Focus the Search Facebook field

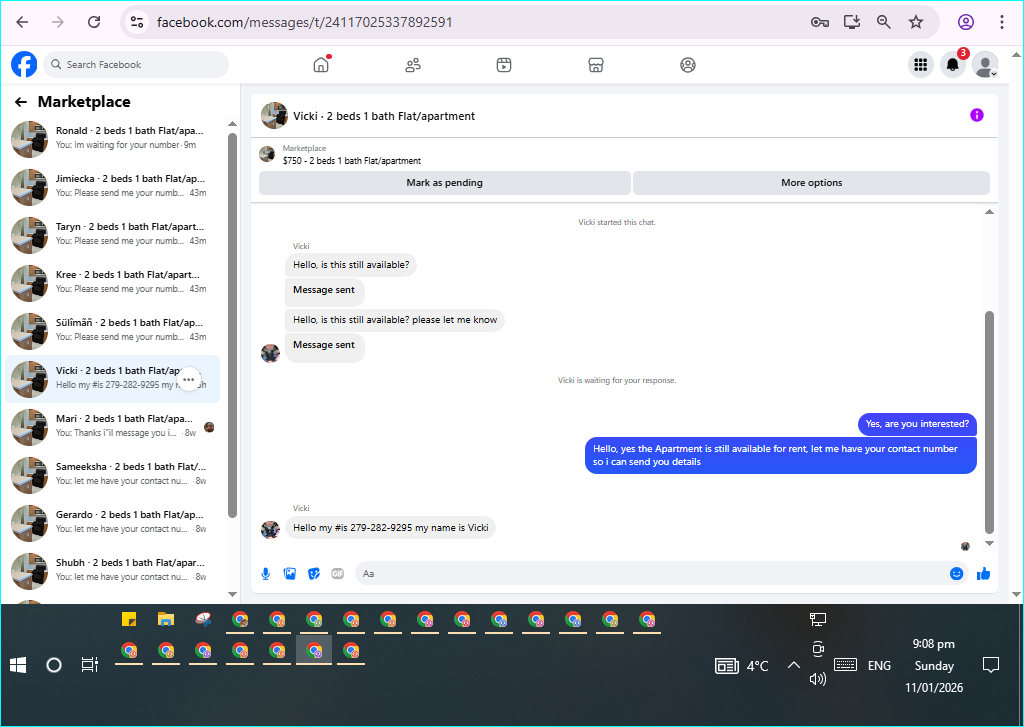136,65
